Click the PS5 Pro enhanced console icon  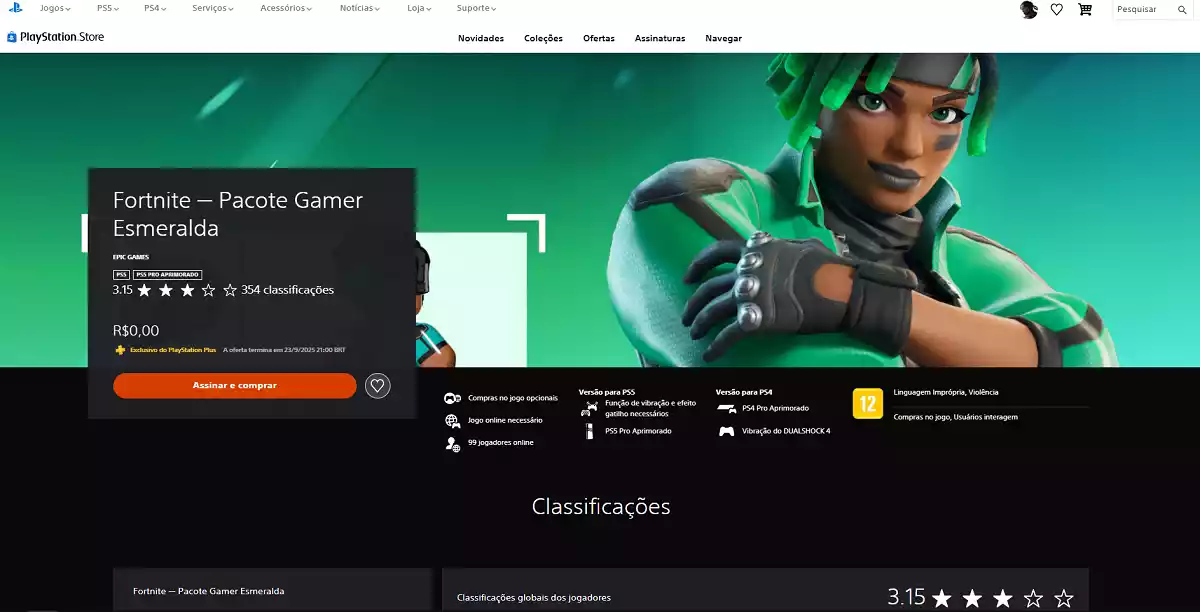pos(589,431)
